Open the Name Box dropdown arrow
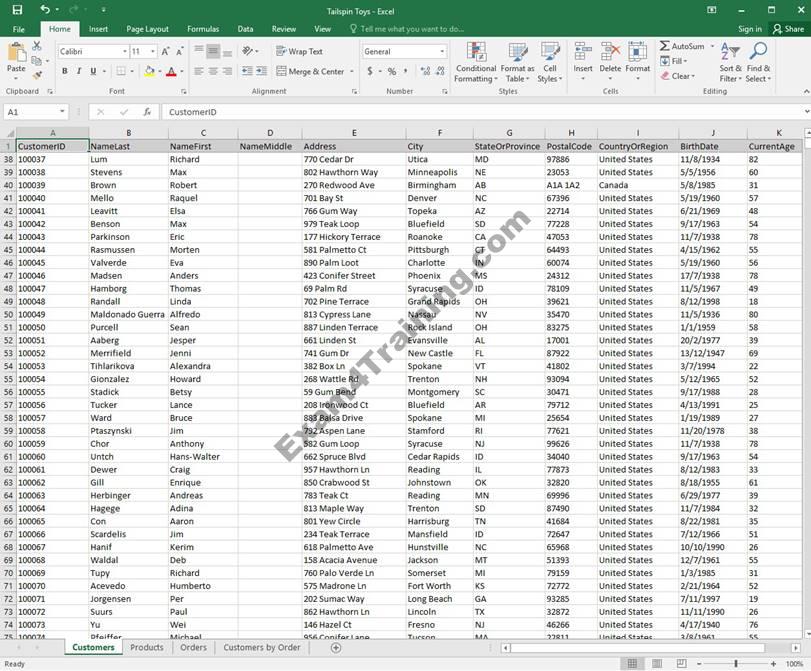This screenshot has width=811, height=671. [62, 112]
